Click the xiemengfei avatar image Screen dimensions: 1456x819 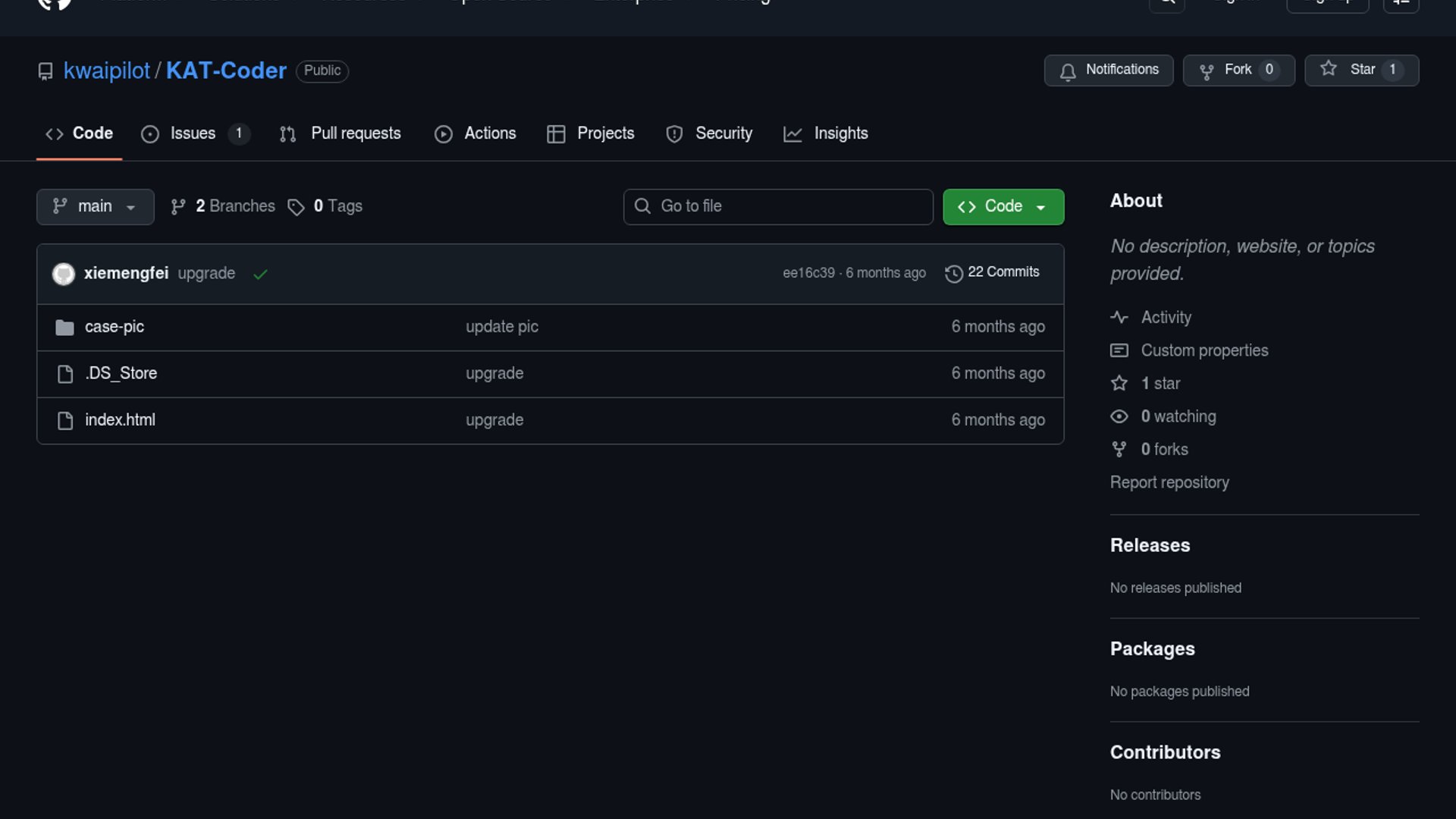[64, 274]
